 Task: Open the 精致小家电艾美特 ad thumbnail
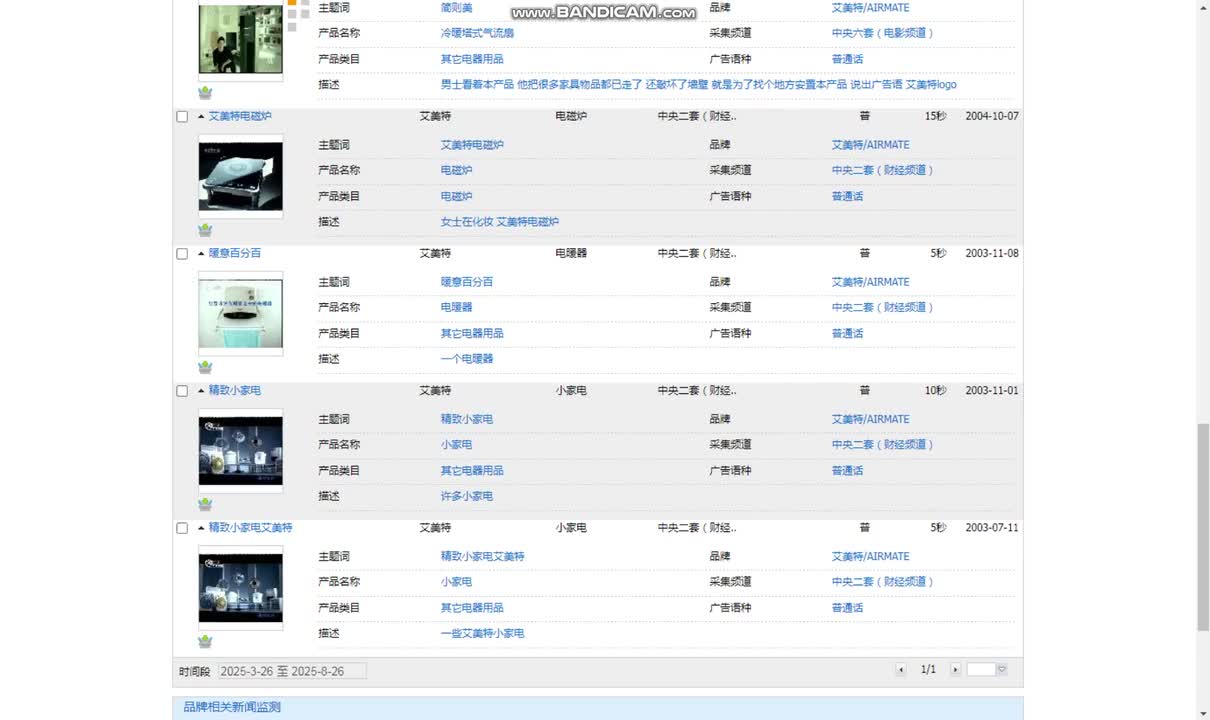(x=240, y=587)
